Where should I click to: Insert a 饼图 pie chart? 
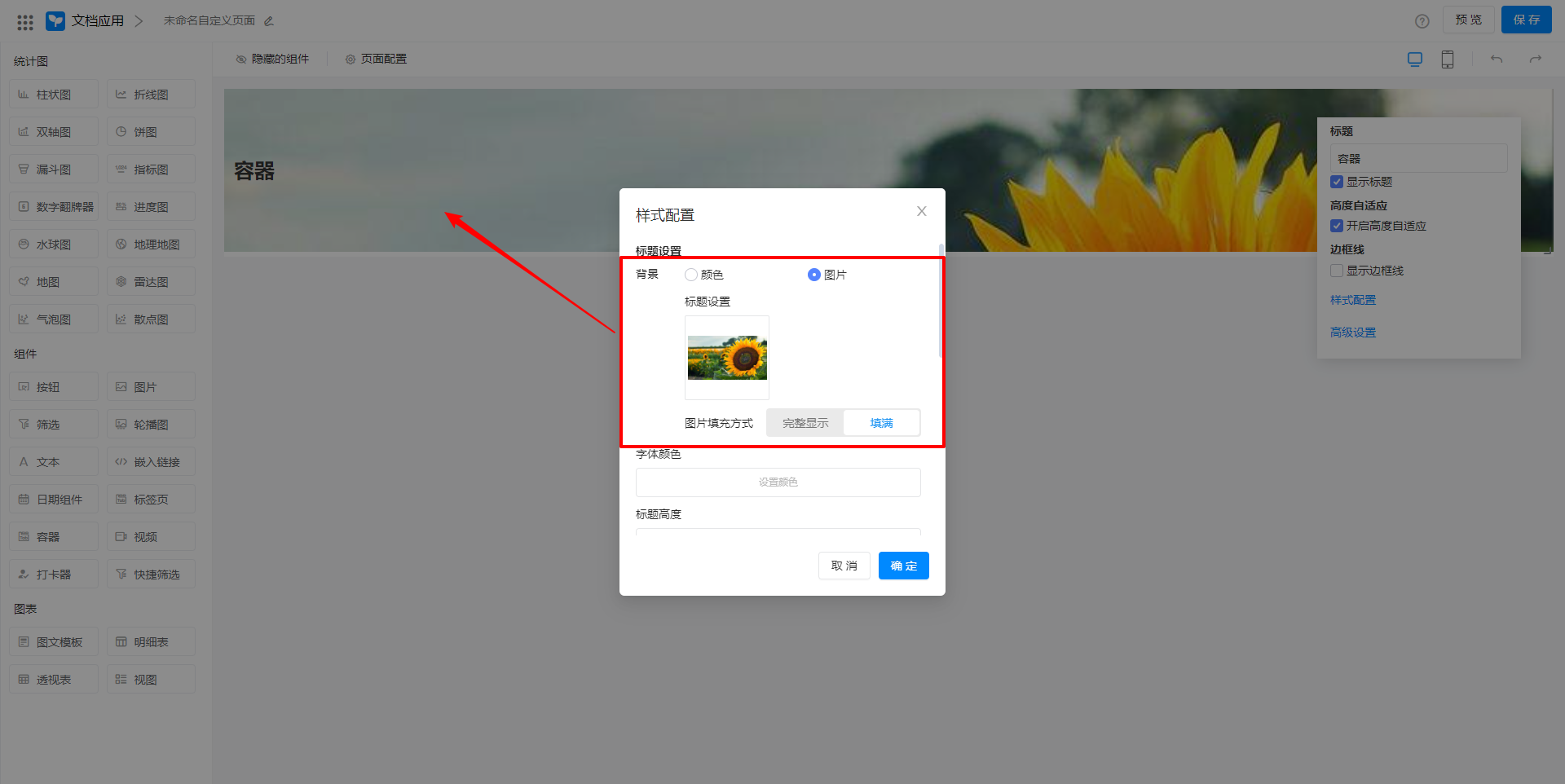pyautogui.click(x=150, y=131)
